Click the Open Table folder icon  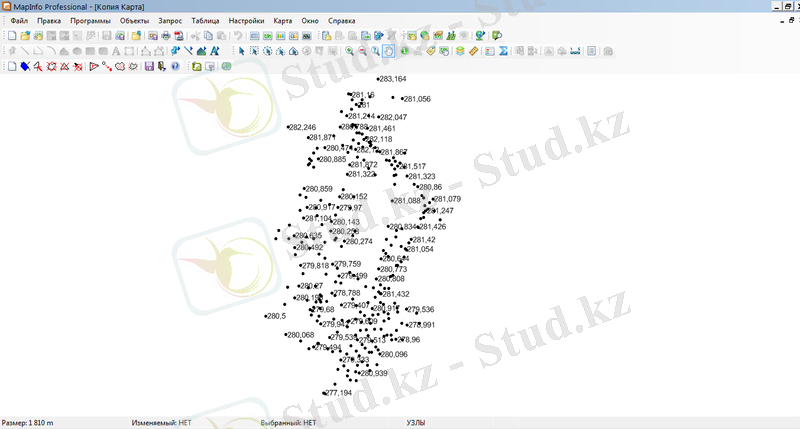click(x=25, y=36)
